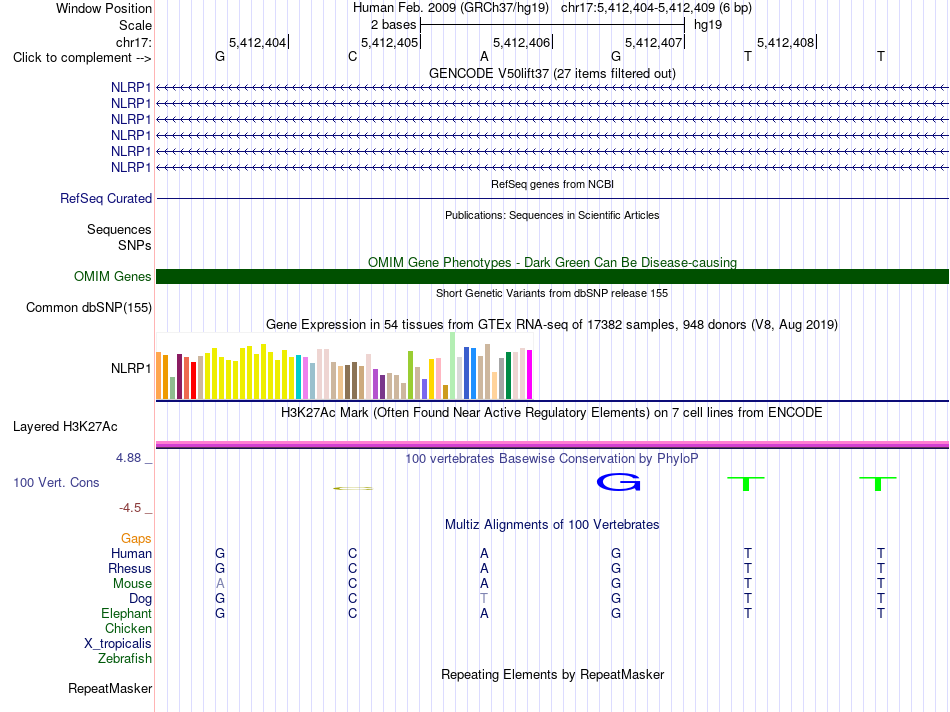The image size is (950, 712).
Task: Click 'Click to complement -->' to complement bases
Action: point(82,58)
